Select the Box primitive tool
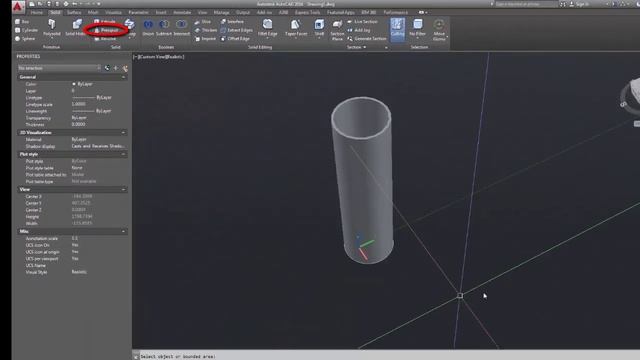 [22, 22]
